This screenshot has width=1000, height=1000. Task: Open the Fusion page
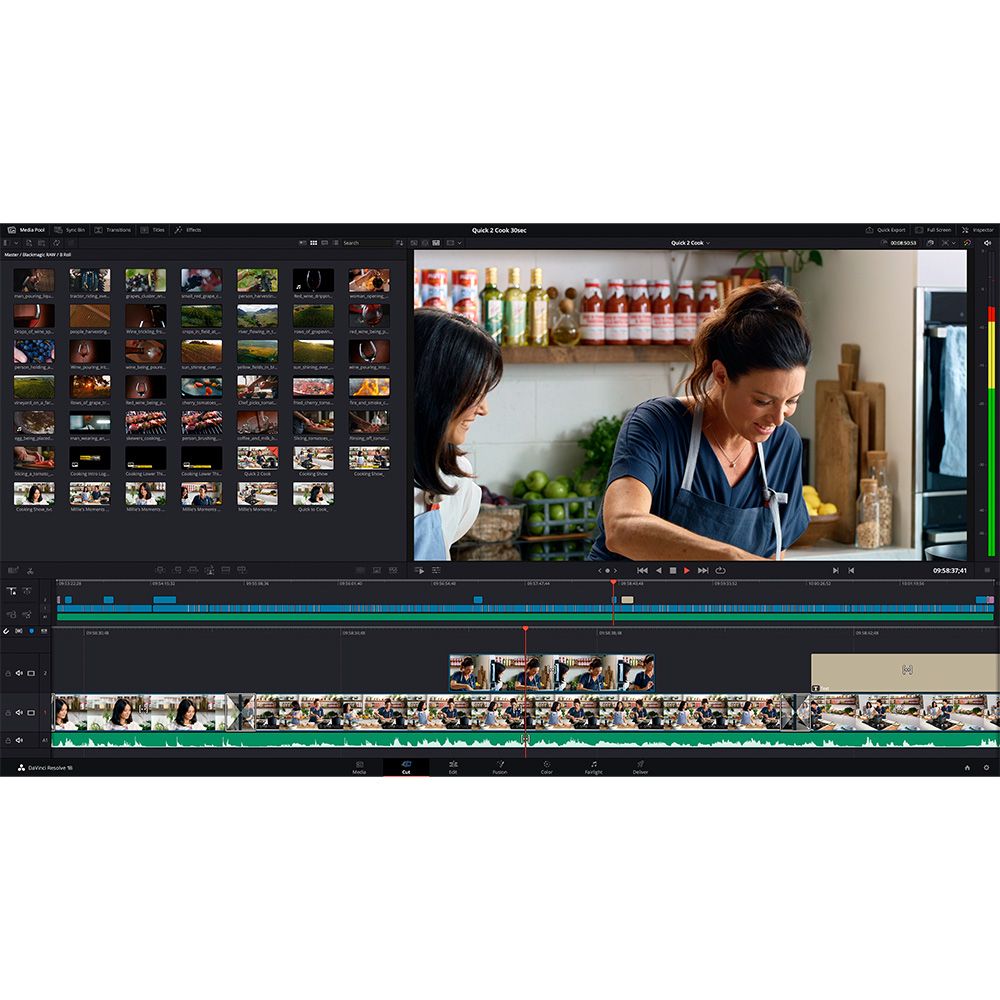point(499,766)
